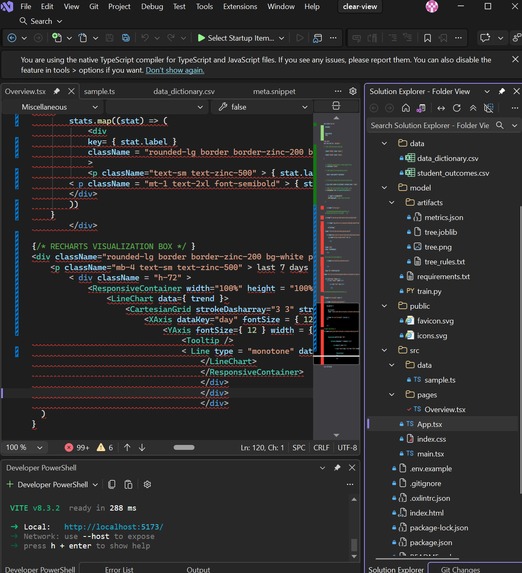Open the Debug menu
522x573 pixels.
(x=152, y=7)
